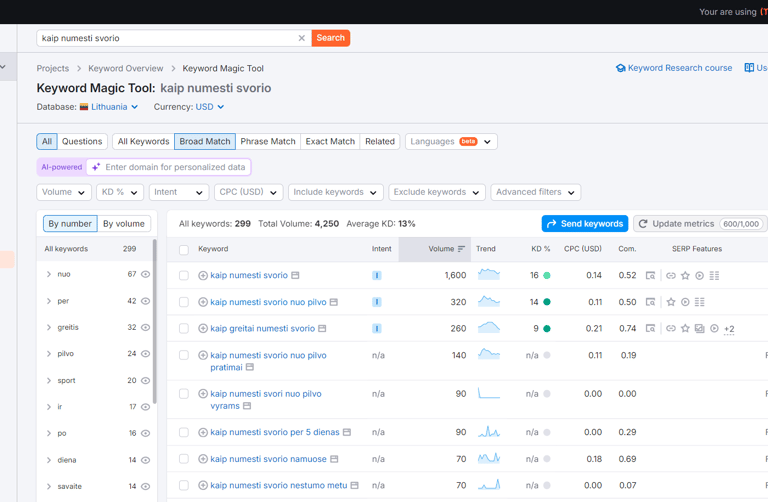Add 'kaip numesti svorio namuose' with plus icon

point(203,459)
